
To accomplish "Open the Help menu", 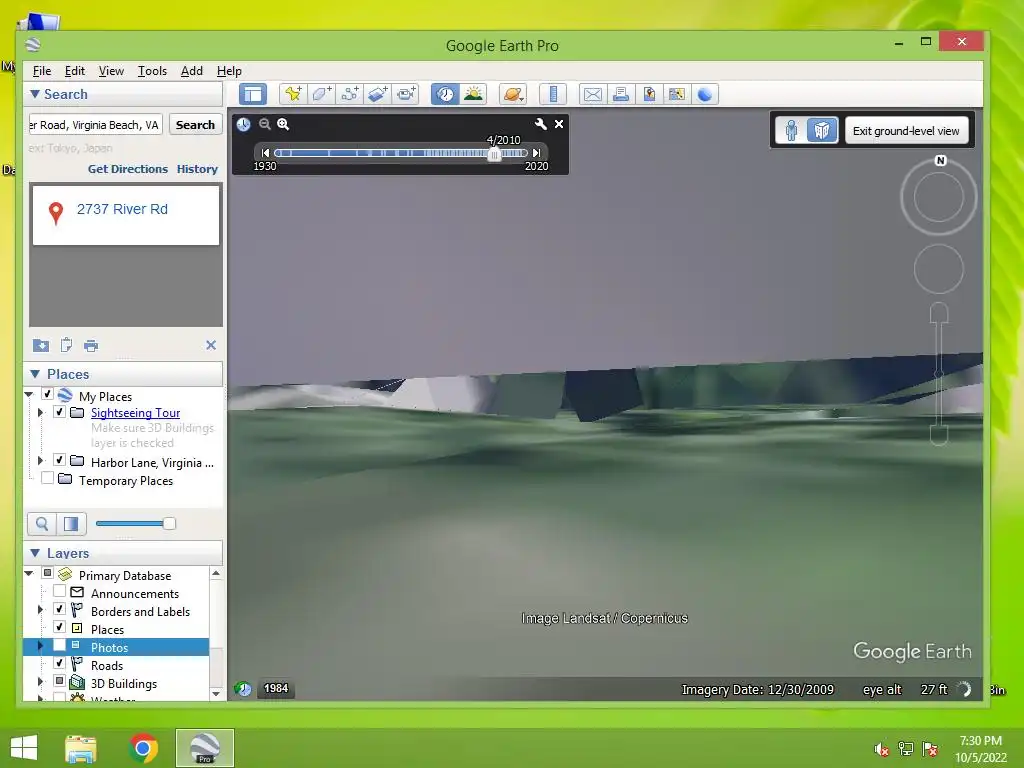I will (229, 71).
